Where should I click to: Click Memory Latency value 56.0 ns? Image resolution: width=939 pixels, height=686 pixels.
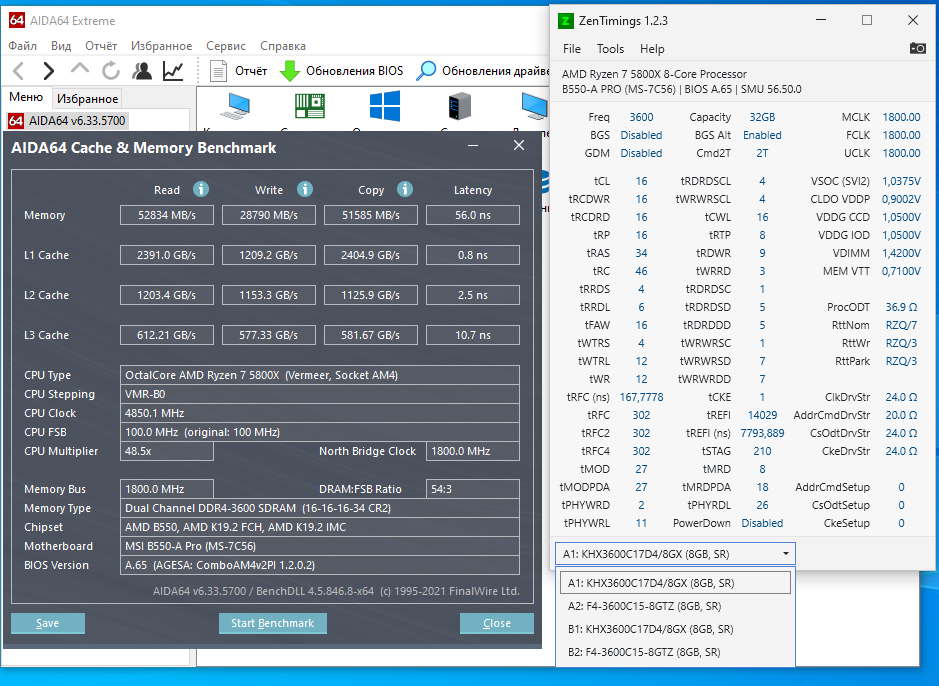tap(473, 215)
